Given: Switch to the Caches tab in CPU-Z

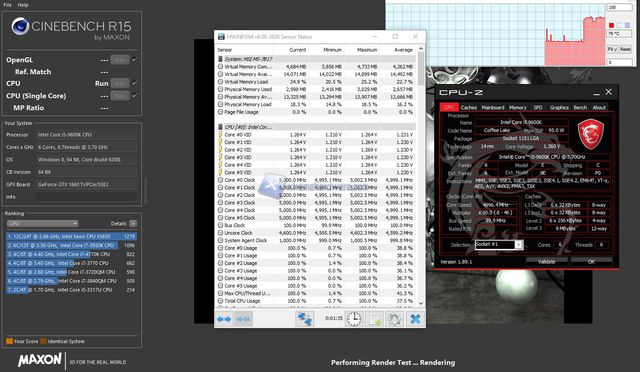Looking at the screenshot, I should click(469, 107).
